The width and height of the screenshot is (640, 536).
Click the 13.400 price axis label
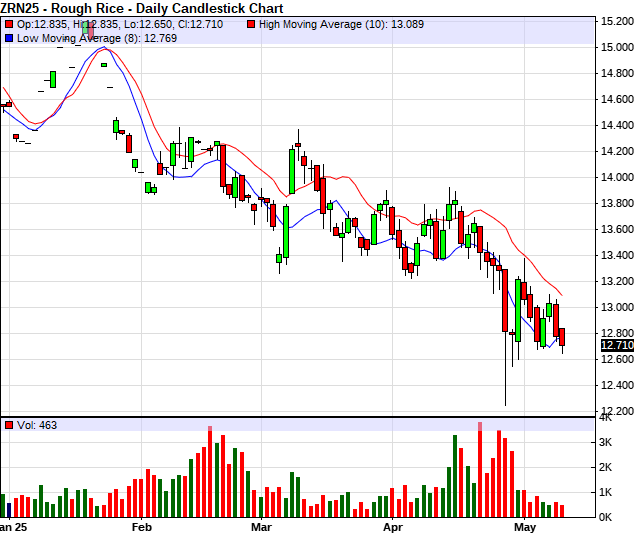point(617,255)
